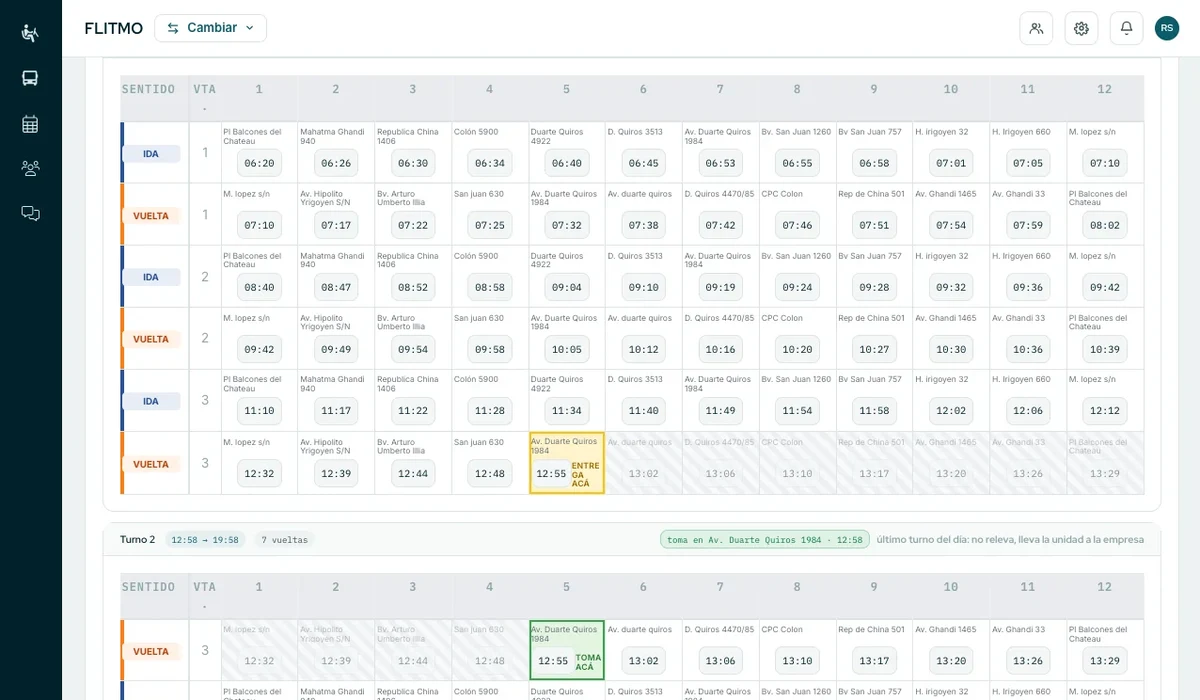Click the 08:02 time field
1200x700 pixels.
[1104, 225]
